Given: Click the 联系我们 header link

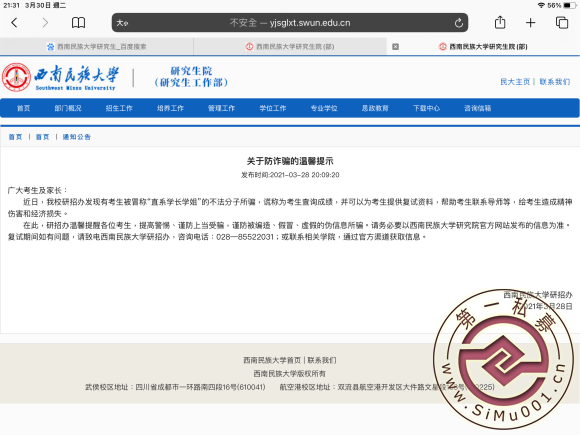Looking at the screenshot, I should point(554,82).
